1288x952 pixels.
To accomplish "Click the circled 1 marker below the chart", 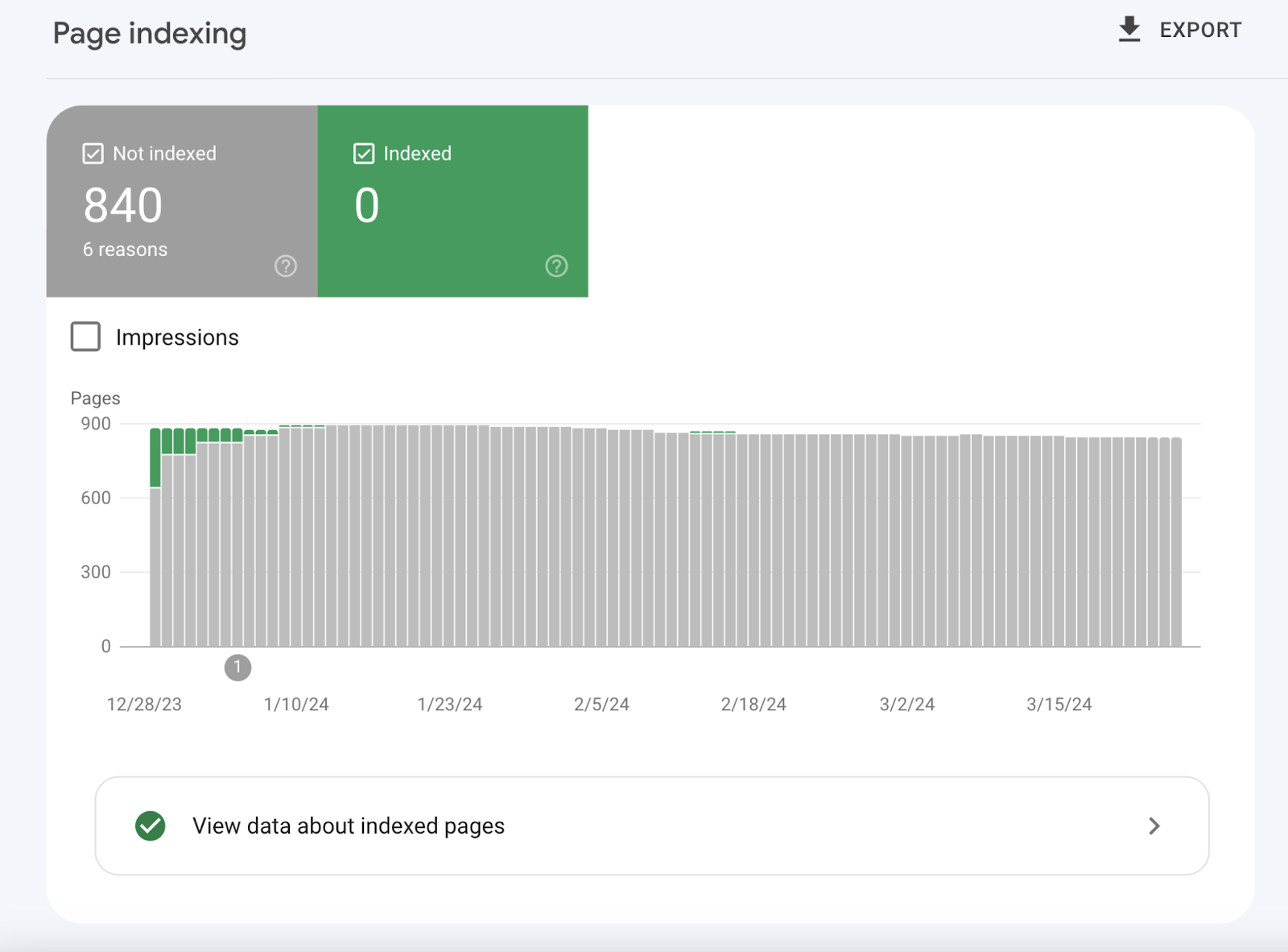I will coord(237,667).
